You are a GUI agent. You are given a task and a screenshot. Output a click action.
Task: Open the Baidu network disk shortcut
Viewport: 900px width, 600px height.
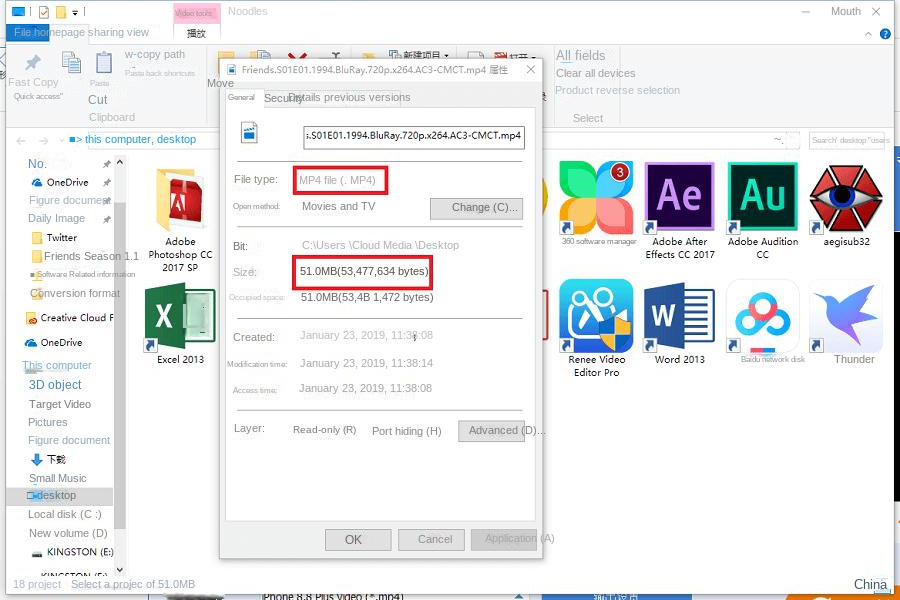763,322
